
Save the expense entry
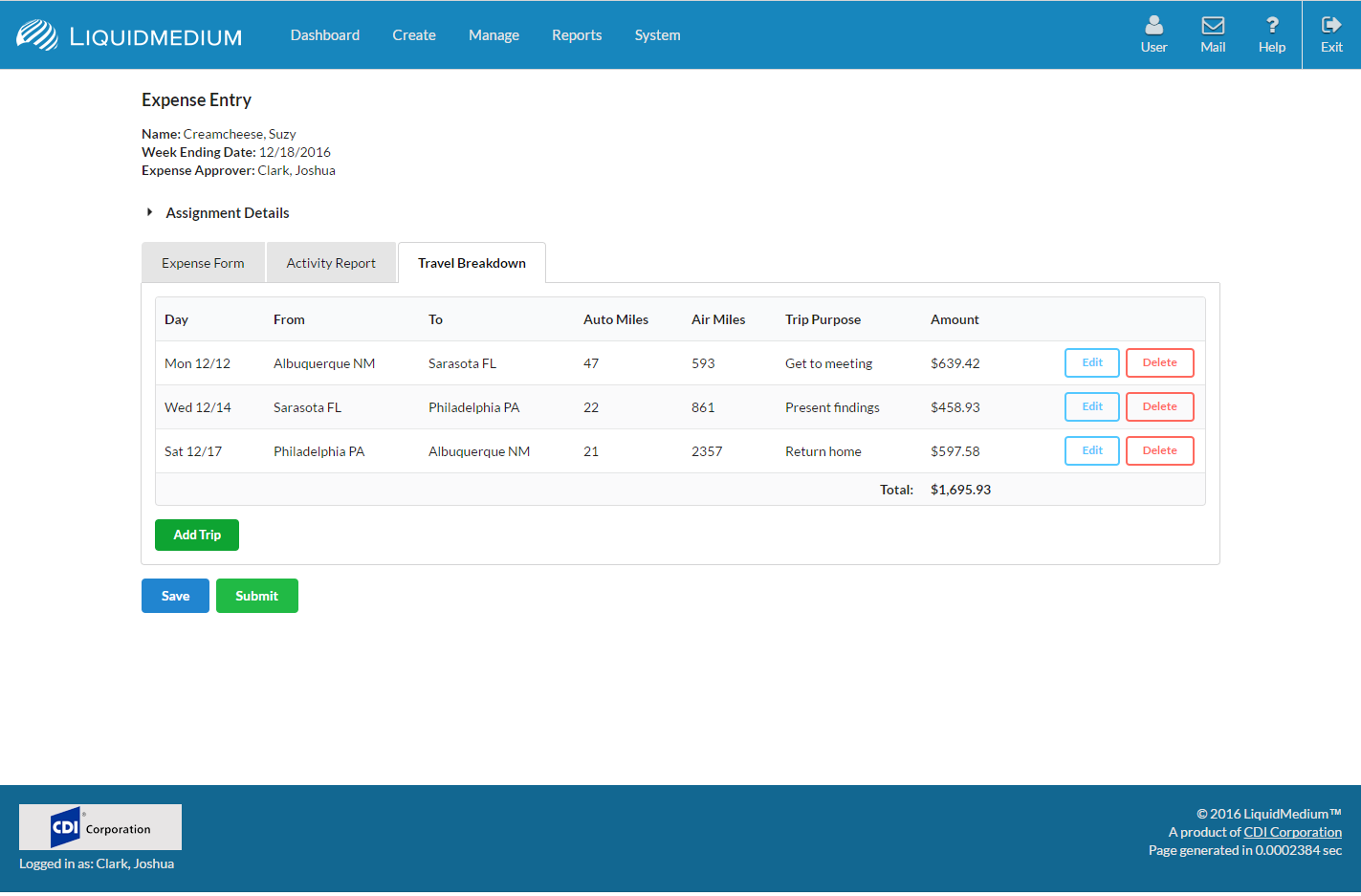coord(175,596)
